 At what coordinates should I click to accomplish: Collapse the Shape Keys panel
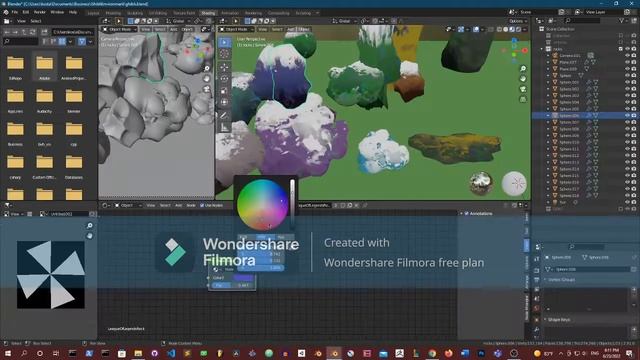pos(545,319)
